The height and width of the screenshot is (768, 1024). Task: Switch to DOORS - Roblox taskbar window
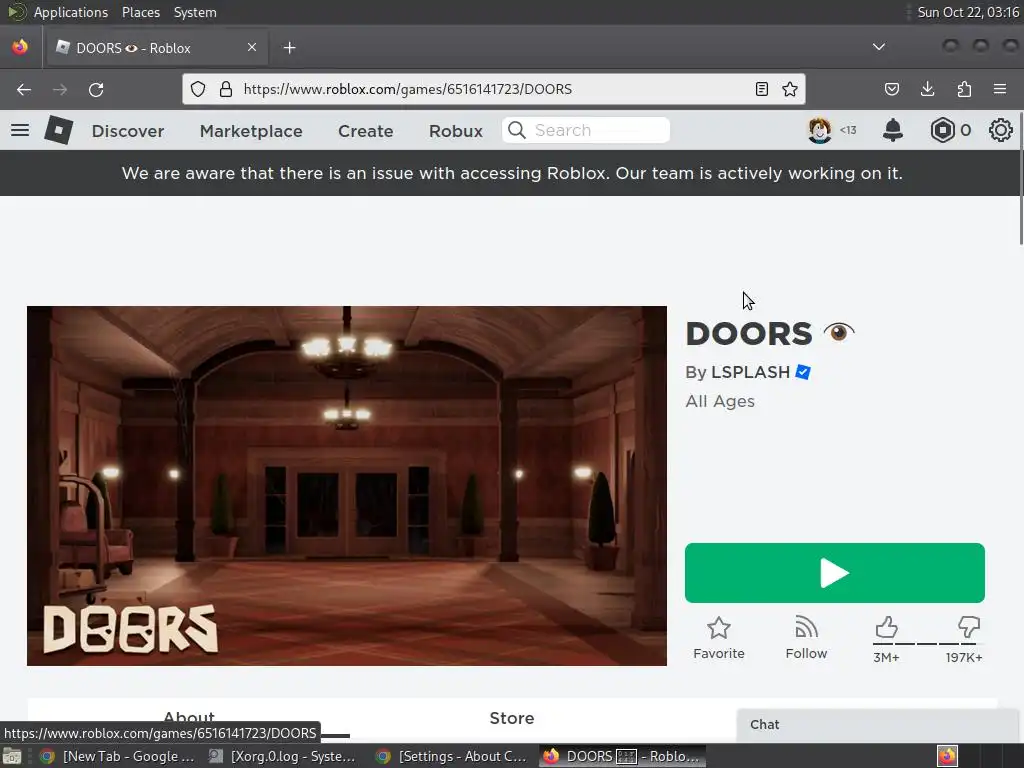coord(622,756)
